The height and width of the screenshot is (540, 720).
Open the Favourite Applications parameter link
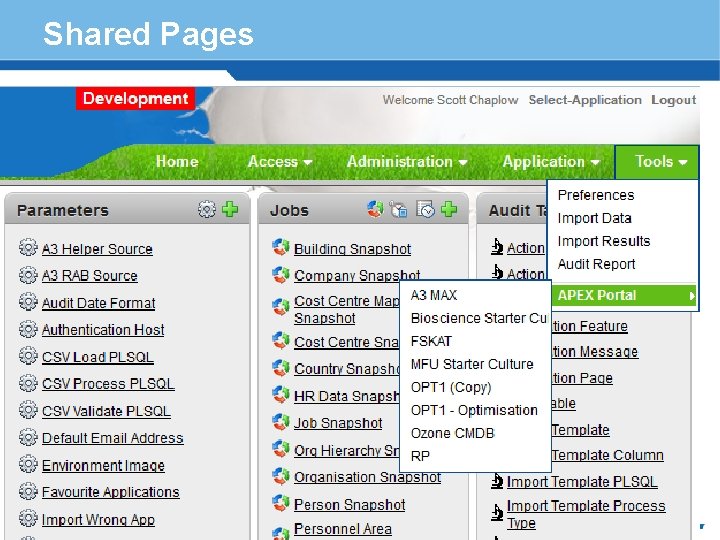coord(110,492)
